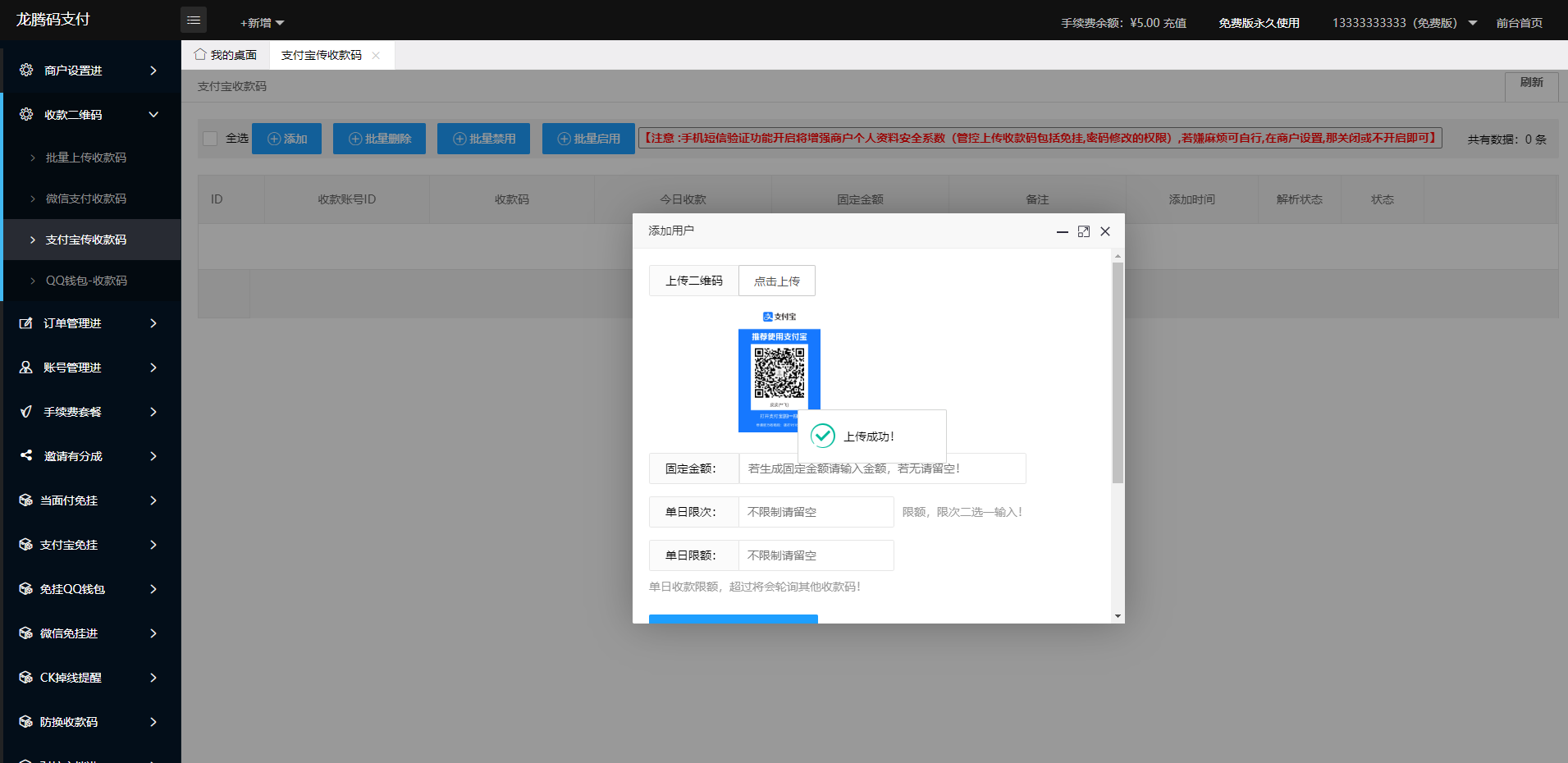Click the 订单管理进 order management icon
1568x763 pixels.
click(x=25, y=323)
